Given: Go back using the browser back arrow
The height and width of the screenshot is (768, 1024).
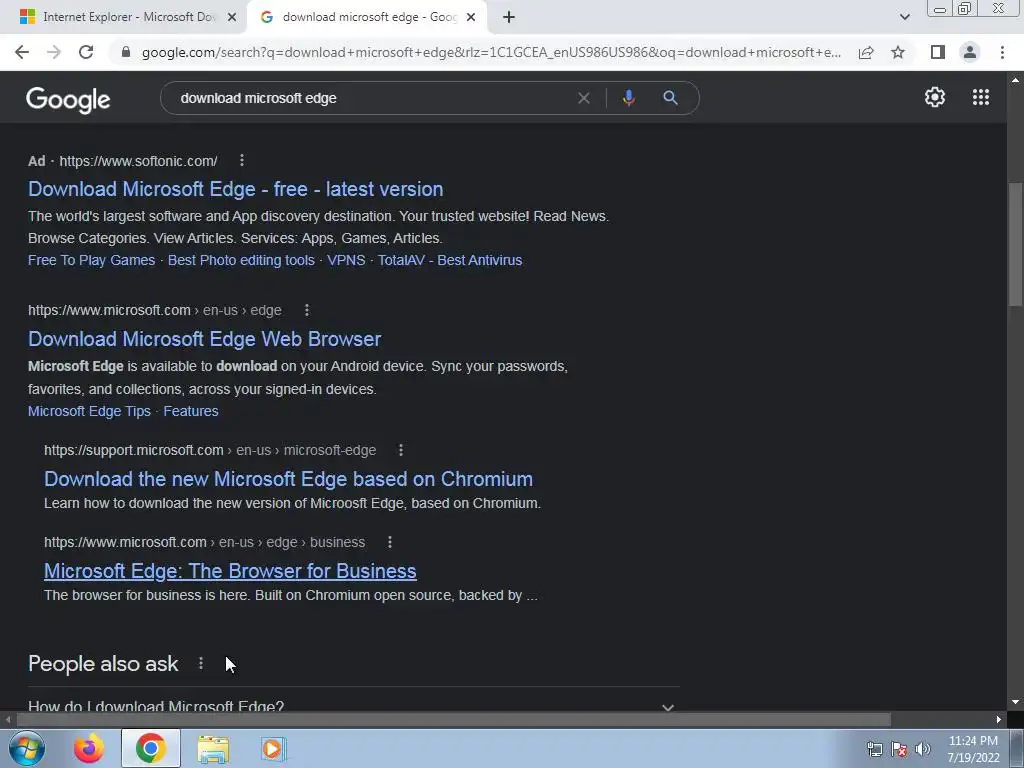Looking at the screenshot, I should [22, 52].
